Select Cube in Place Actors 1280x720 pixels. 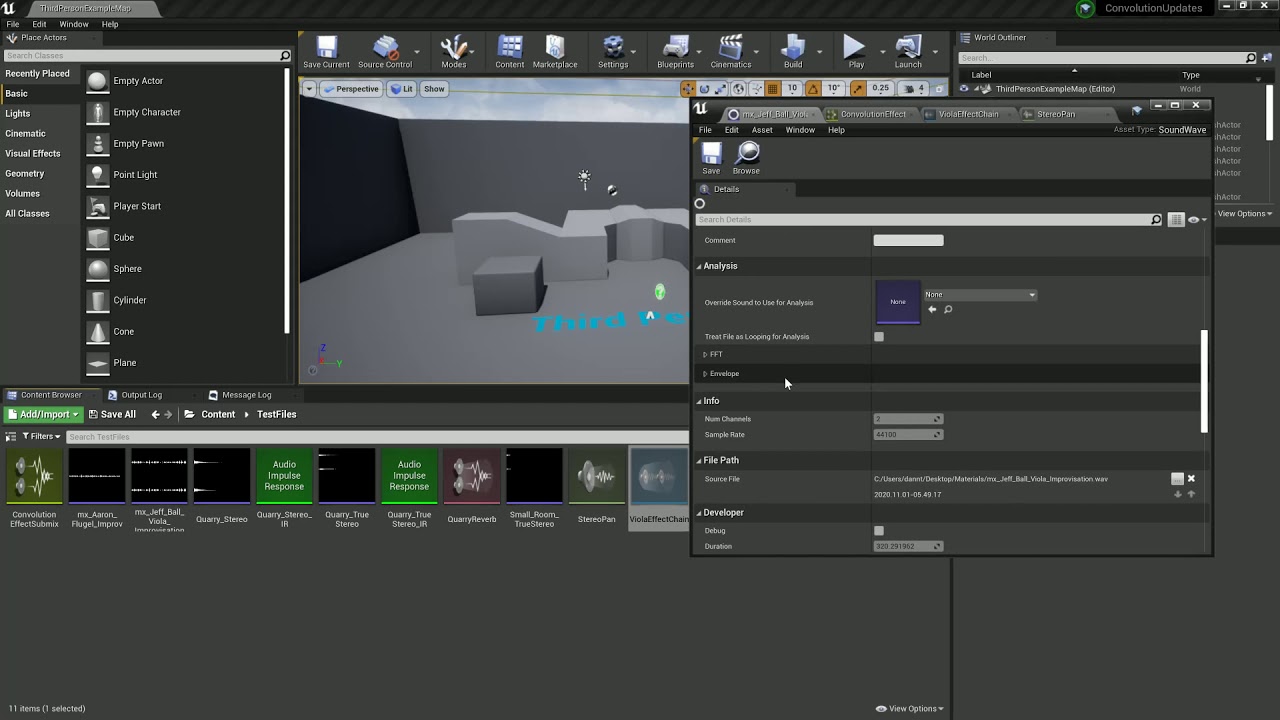click(x=123, y=238)
